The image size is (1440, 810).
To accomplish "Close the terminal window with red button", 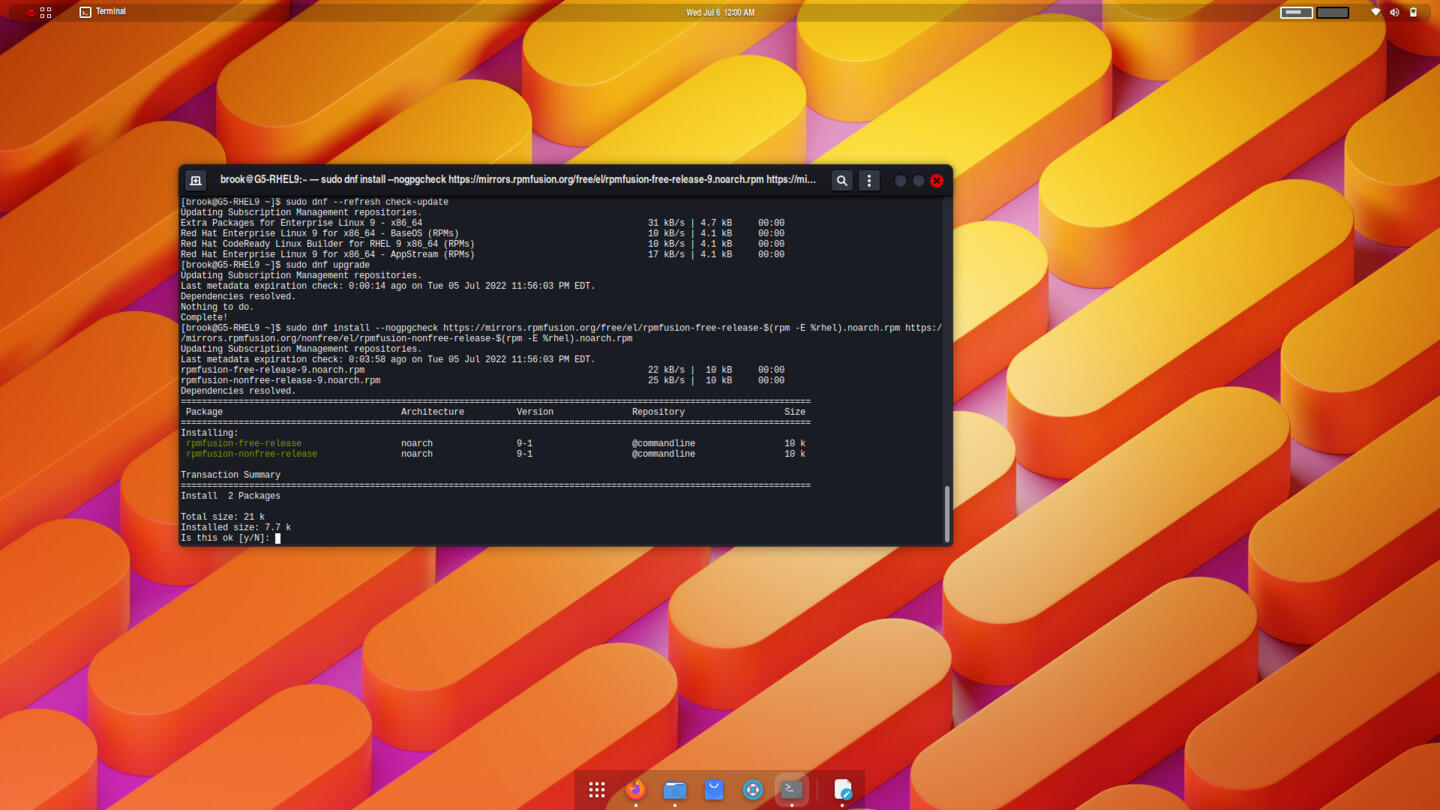I will pyautogui.click(x=937, y=181).
